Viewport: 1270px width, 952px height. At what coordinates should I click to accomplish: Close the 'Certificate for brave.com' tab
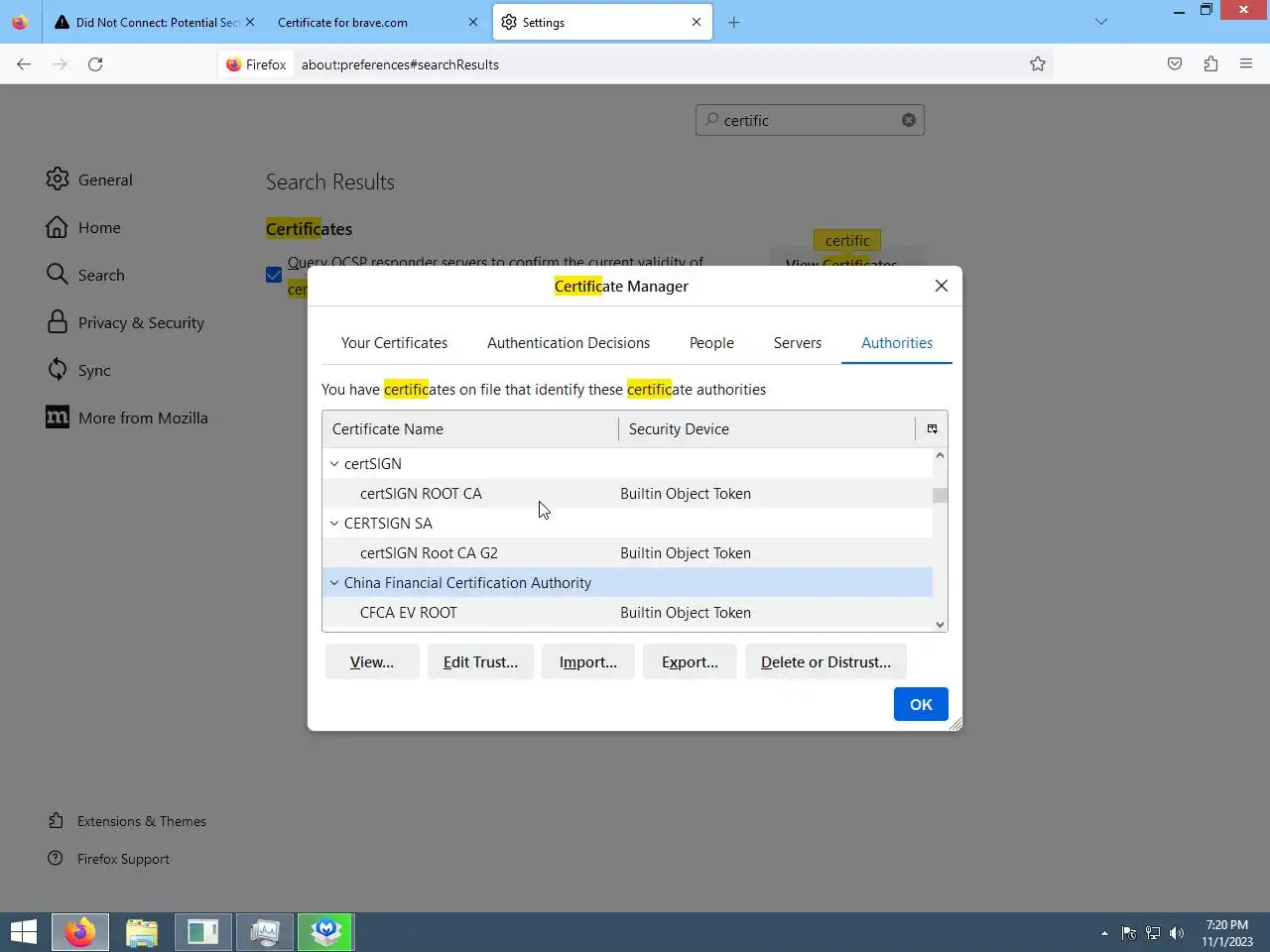click(x=473, y=22)
